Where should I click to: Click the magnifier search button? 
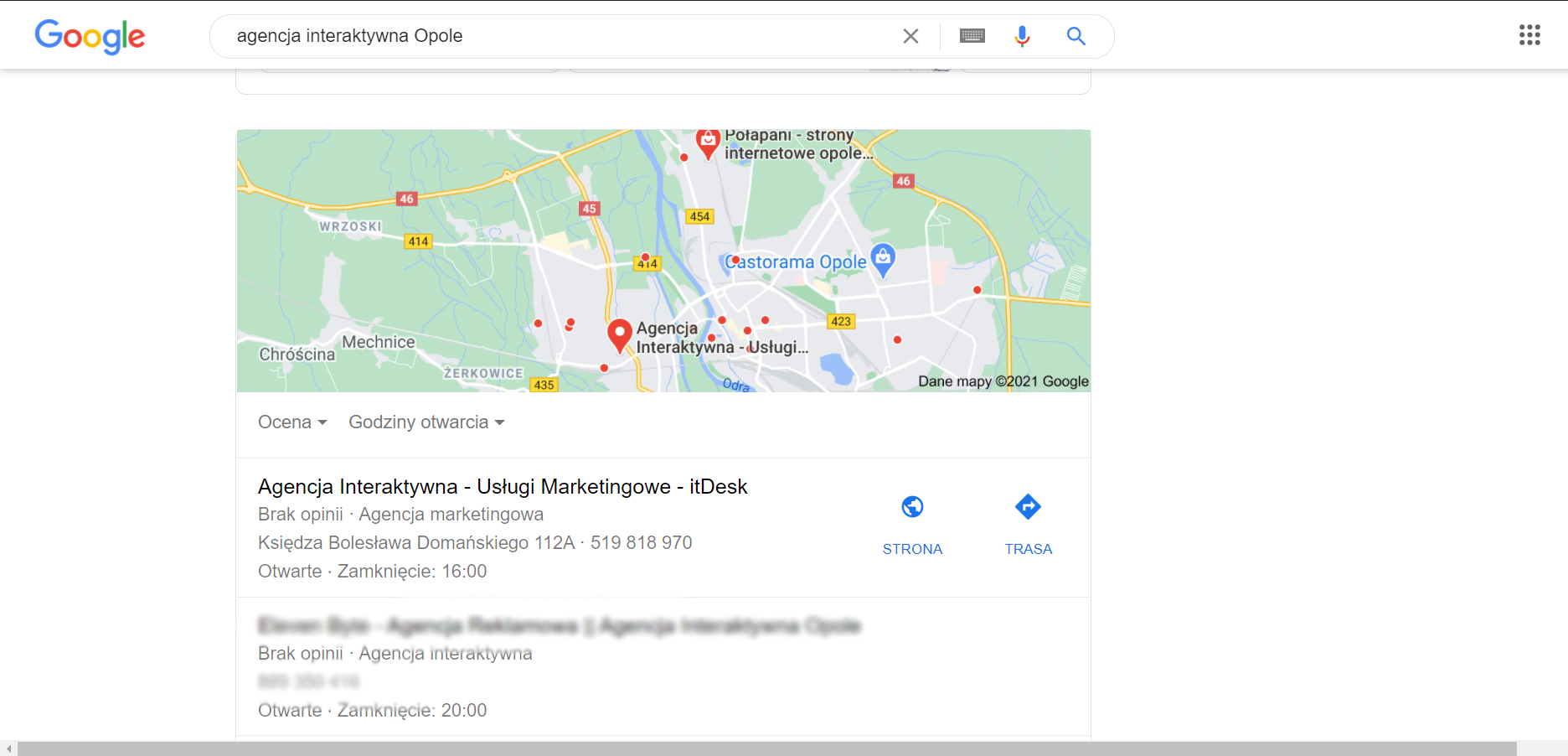(1076, 36)
